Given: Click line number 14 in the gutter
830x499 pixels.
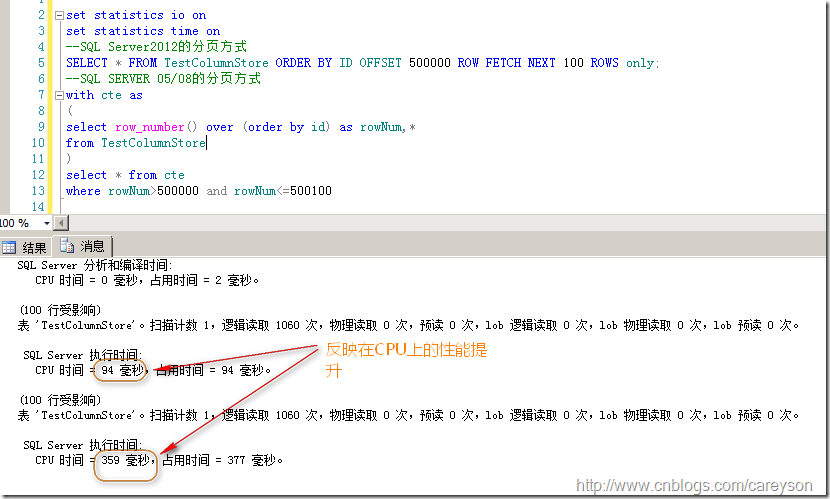Looking at the screenshot, I should [x=38, y=206].
